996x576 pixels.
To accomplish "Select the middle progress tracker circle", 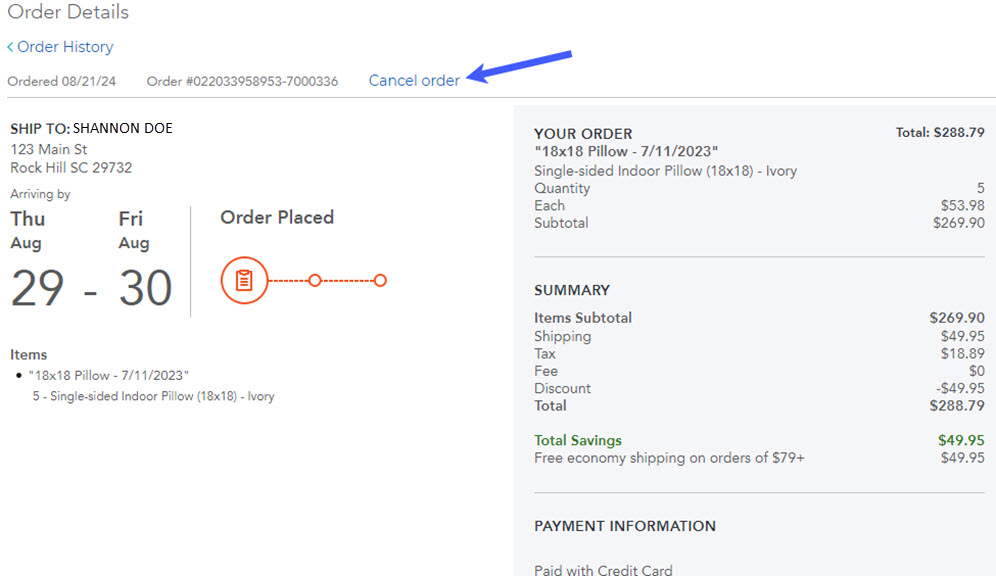I will click(x=316, y=280).
